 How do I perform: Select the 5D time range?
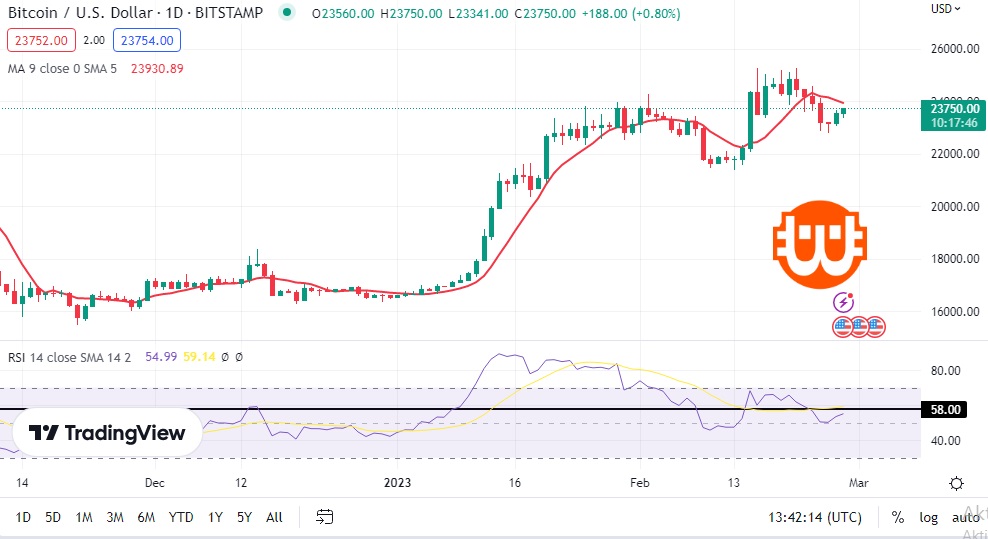[53, 517]
